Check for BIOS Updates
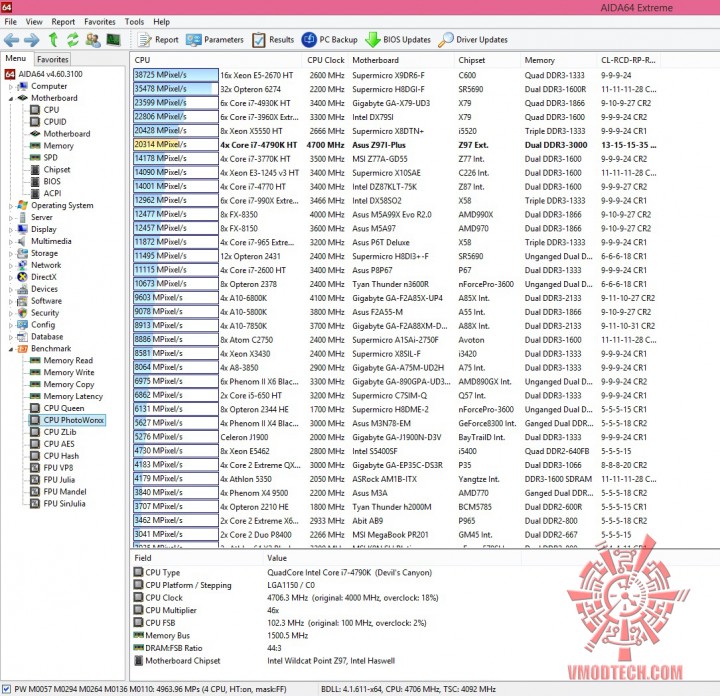Screen dimensions: 720x696 point(398,40)
